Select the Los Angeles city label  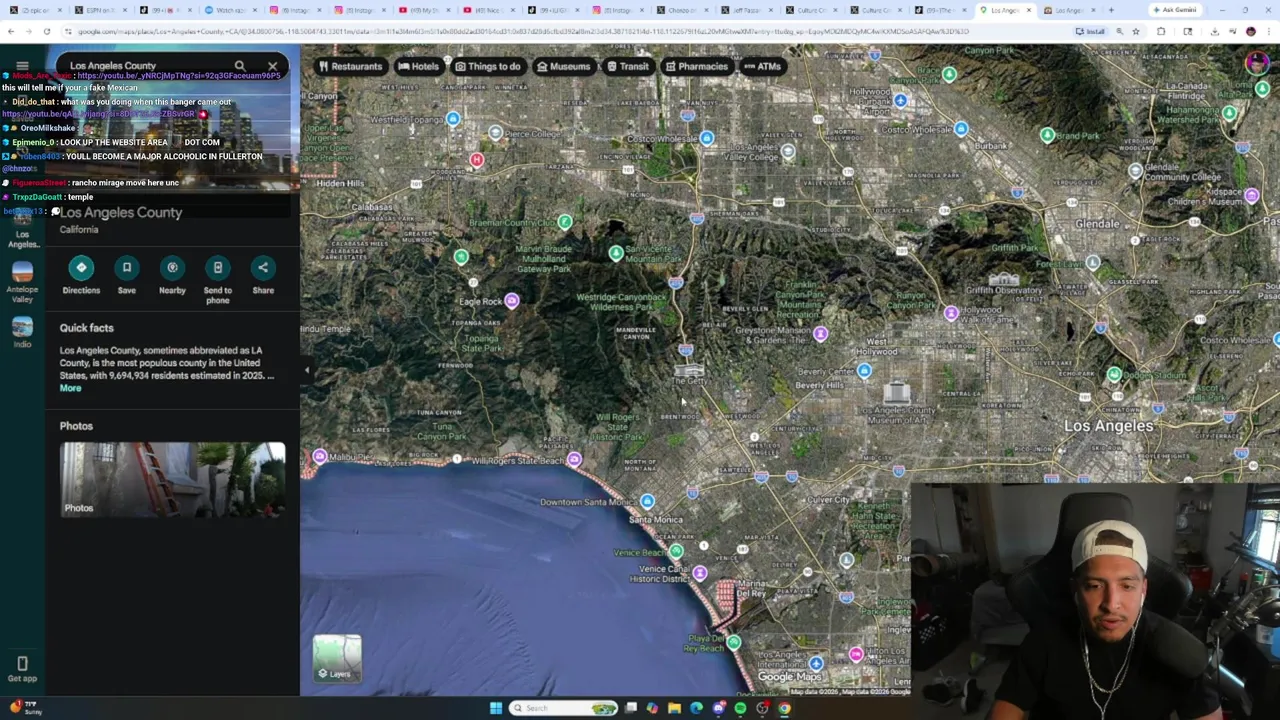1108,426
